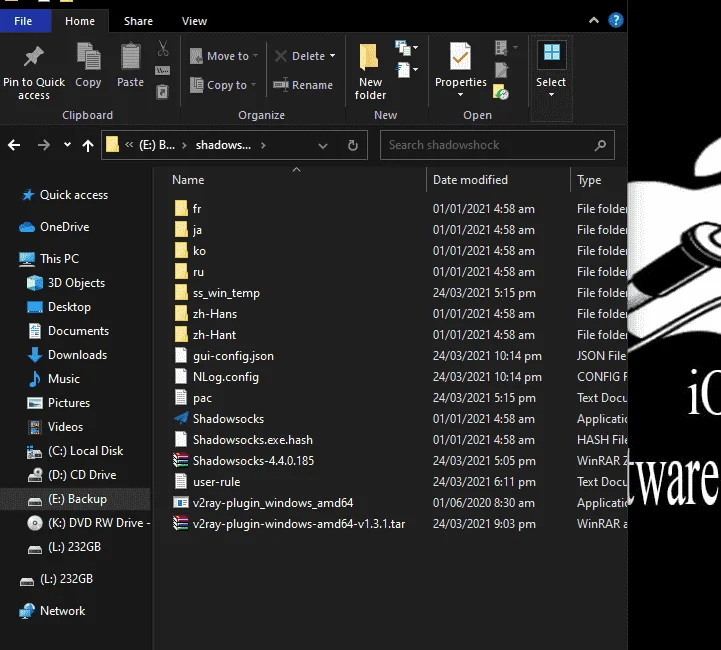Click the shadows... breadcrumb segment
Image resolution: width=721 pixels, height=650 pixels.
223,145
